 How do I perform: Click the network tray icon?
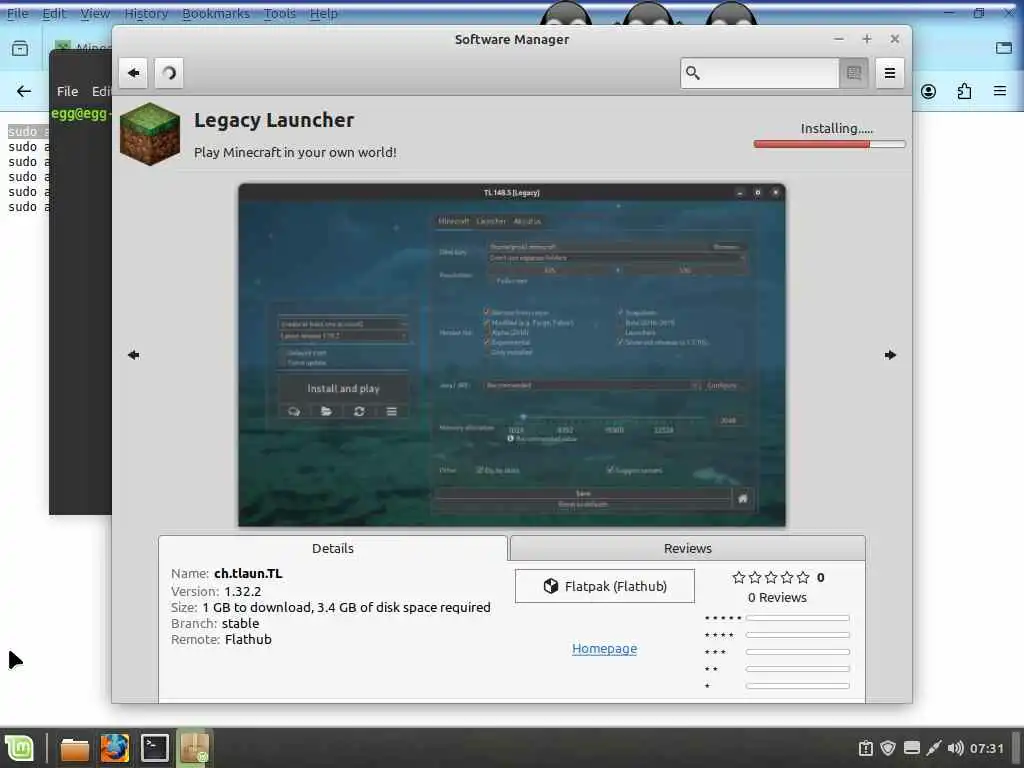934,748
